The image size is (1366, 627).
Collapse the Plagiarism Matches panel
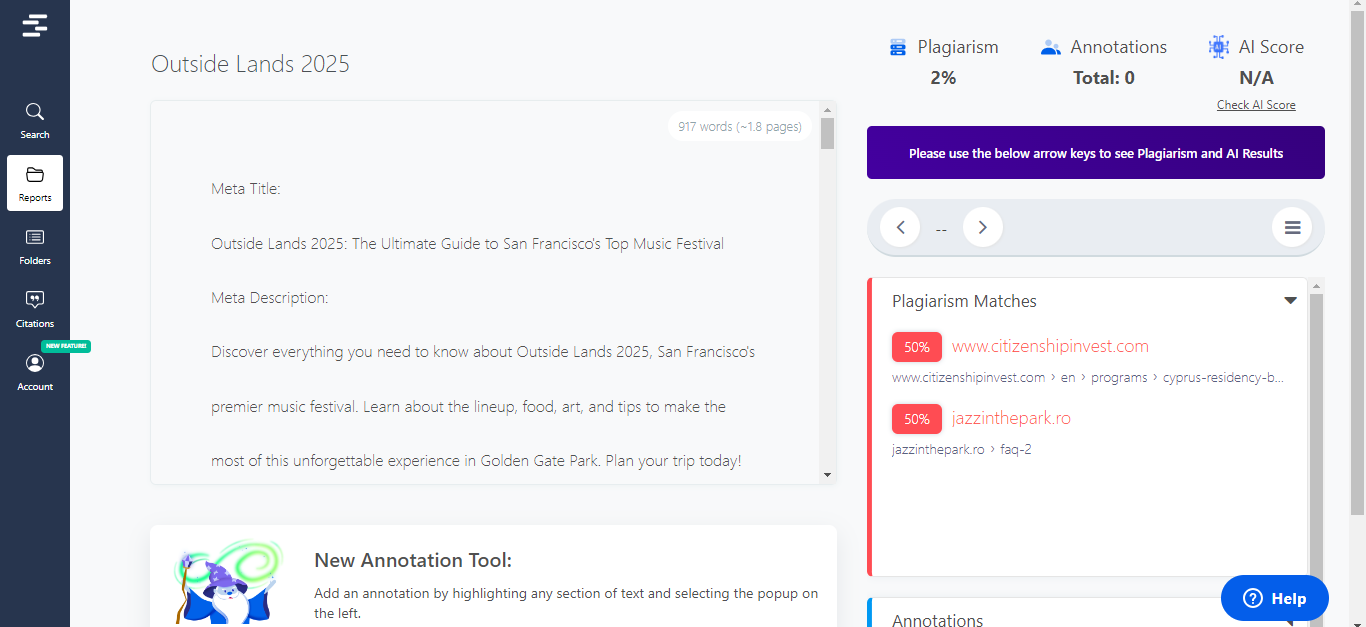tap(1290, 301)
